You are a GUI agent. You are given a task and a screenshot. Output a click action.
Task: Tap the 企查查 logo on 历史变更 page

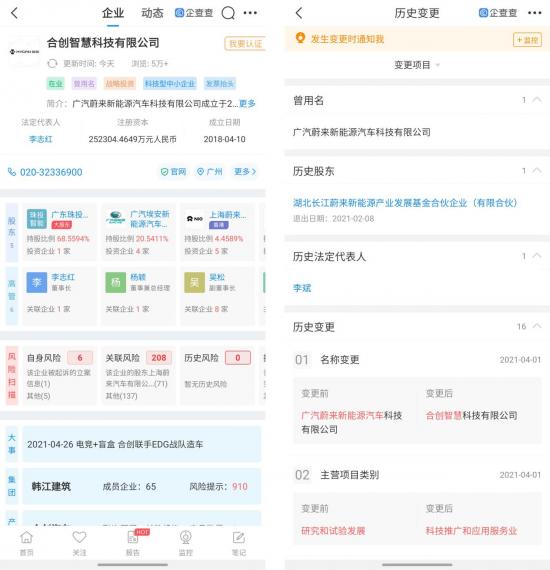point(498,13)
